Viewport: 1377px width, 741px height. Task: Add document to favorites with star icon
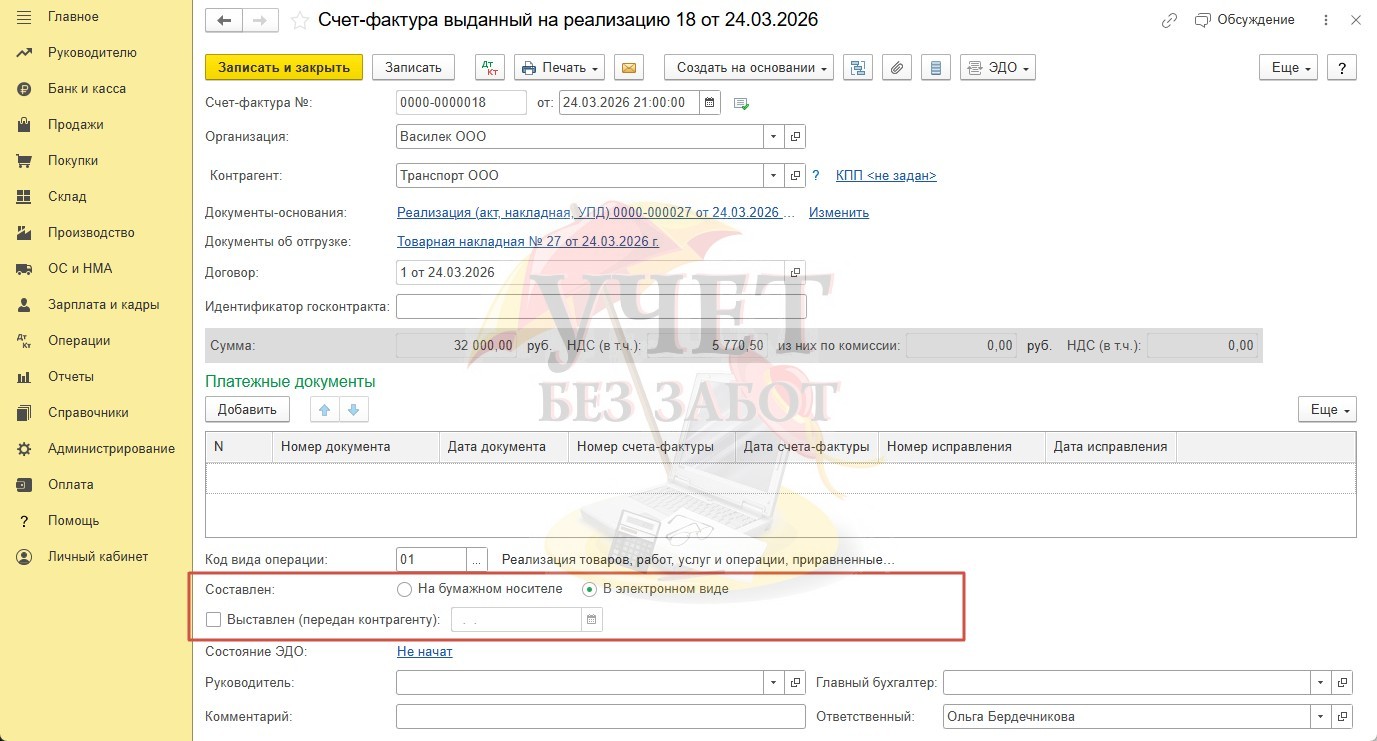click(299, 20)
